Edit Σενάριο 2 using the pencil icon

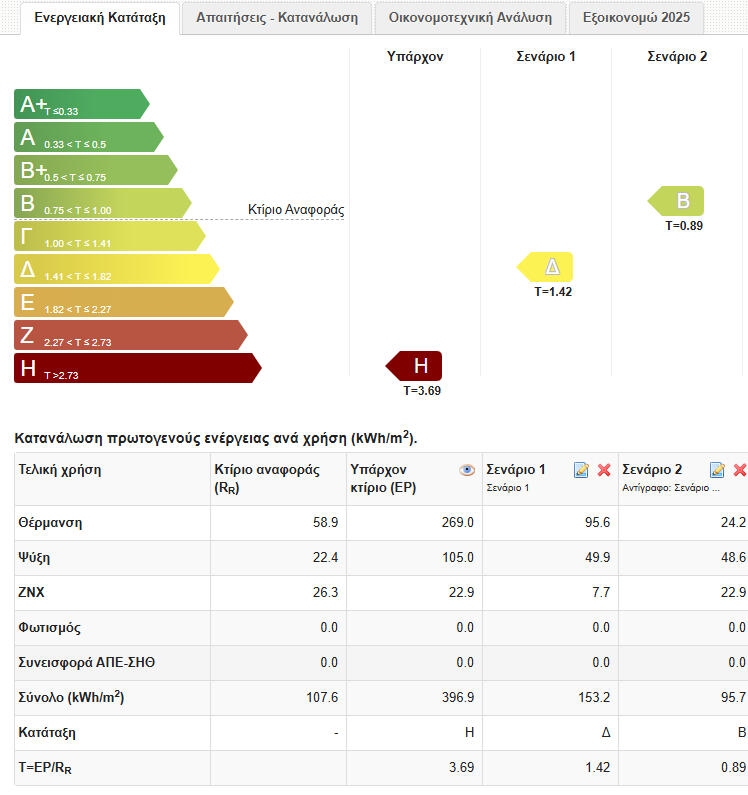coord(717,470)
